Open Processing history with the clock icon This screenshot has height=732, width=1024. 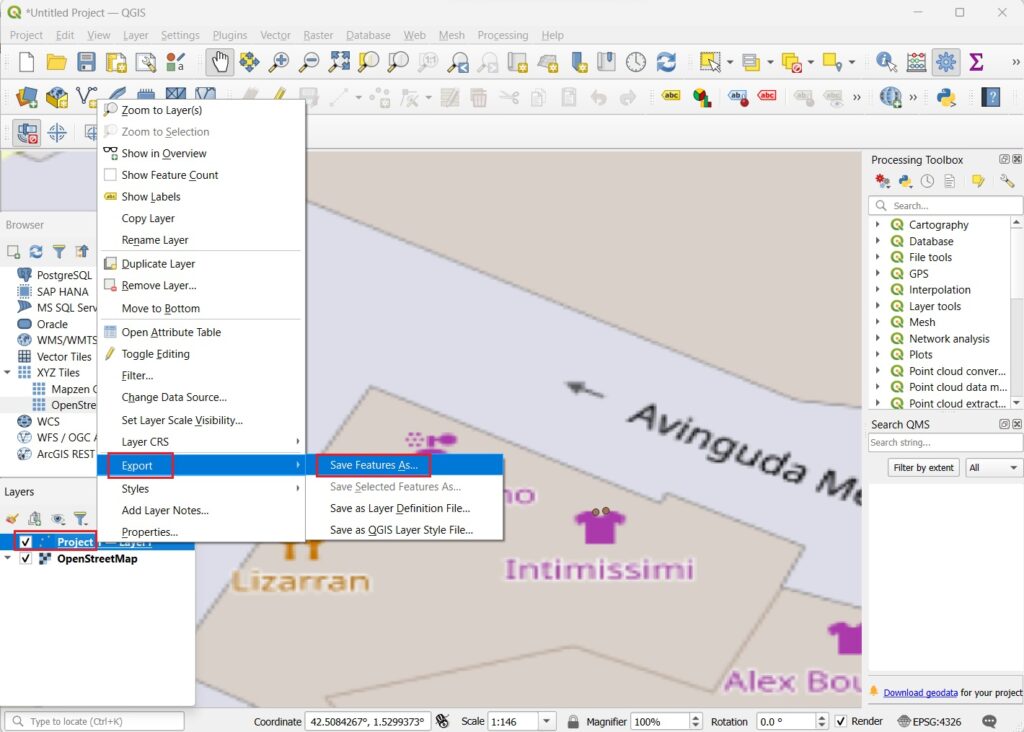click(x=926, y=180)
